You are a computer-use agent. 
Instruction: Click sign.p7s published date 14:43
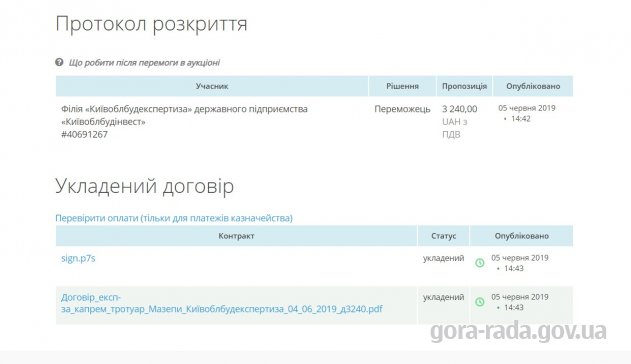[x=520, y=263]
